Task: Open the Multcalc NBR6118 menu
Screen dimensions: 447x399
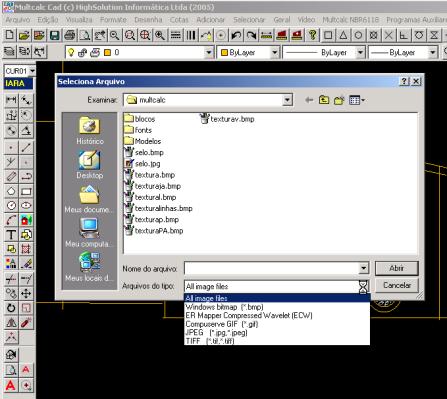Action: [x=351, y=20]
